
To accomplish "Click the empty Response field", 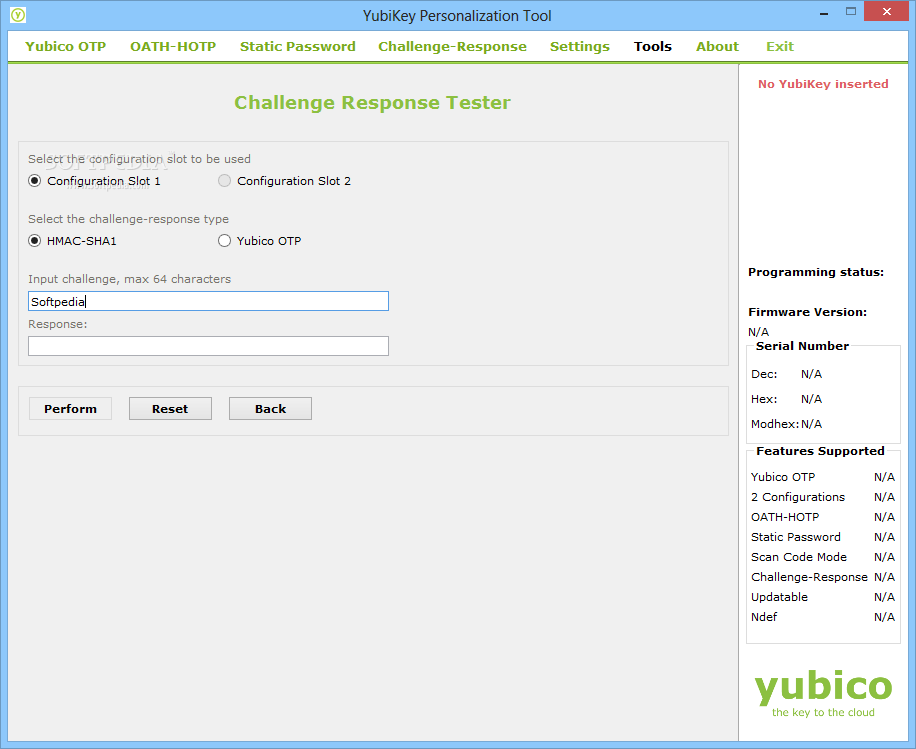I will [x=208, y=346].
